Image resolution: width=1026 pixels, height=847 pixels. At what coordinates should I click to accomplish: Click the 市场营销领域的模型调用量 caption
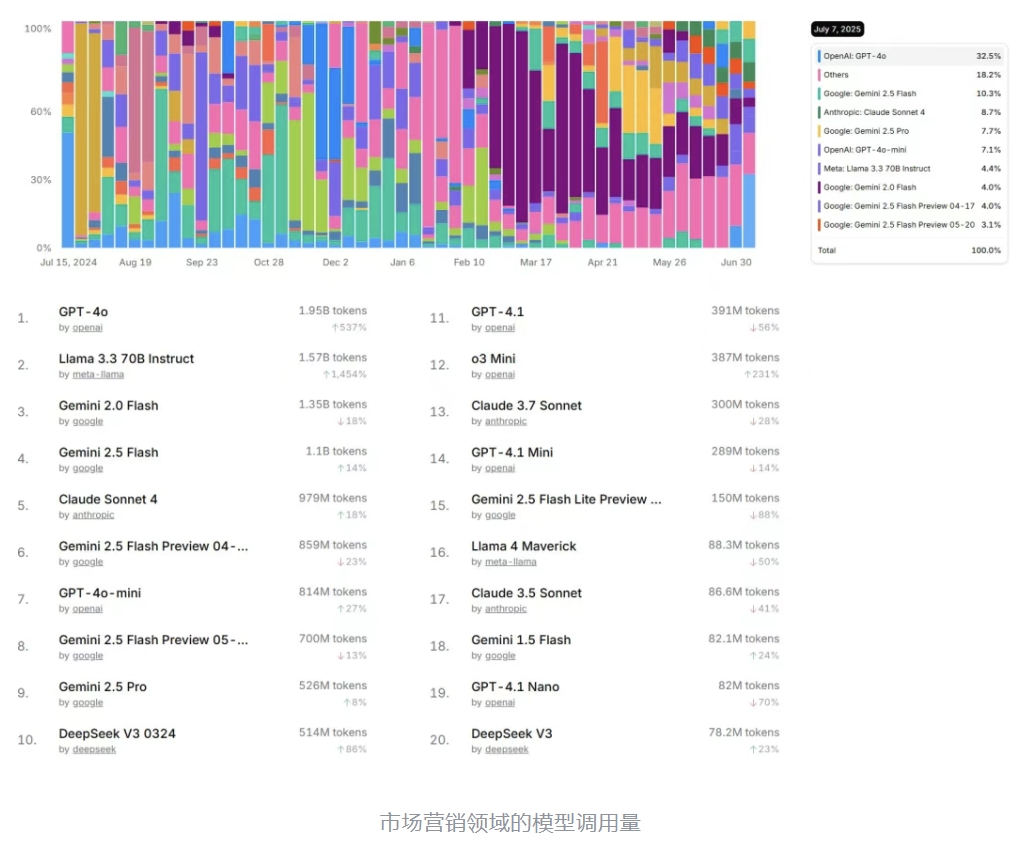pos(510,823)
